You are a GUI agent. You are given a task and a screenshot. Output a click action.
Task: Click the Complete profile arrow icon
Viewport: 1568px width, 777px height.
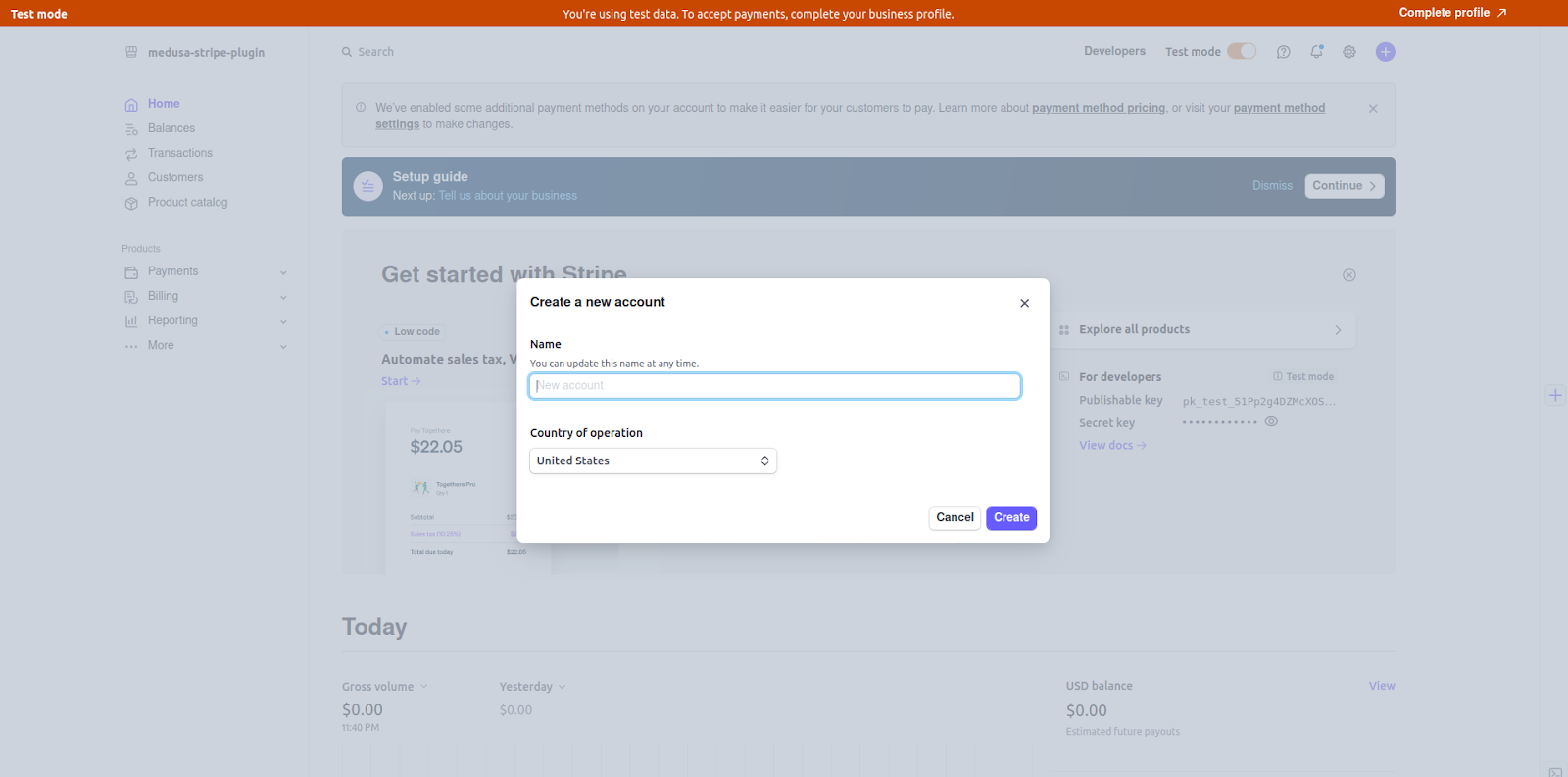[1501, 13]
